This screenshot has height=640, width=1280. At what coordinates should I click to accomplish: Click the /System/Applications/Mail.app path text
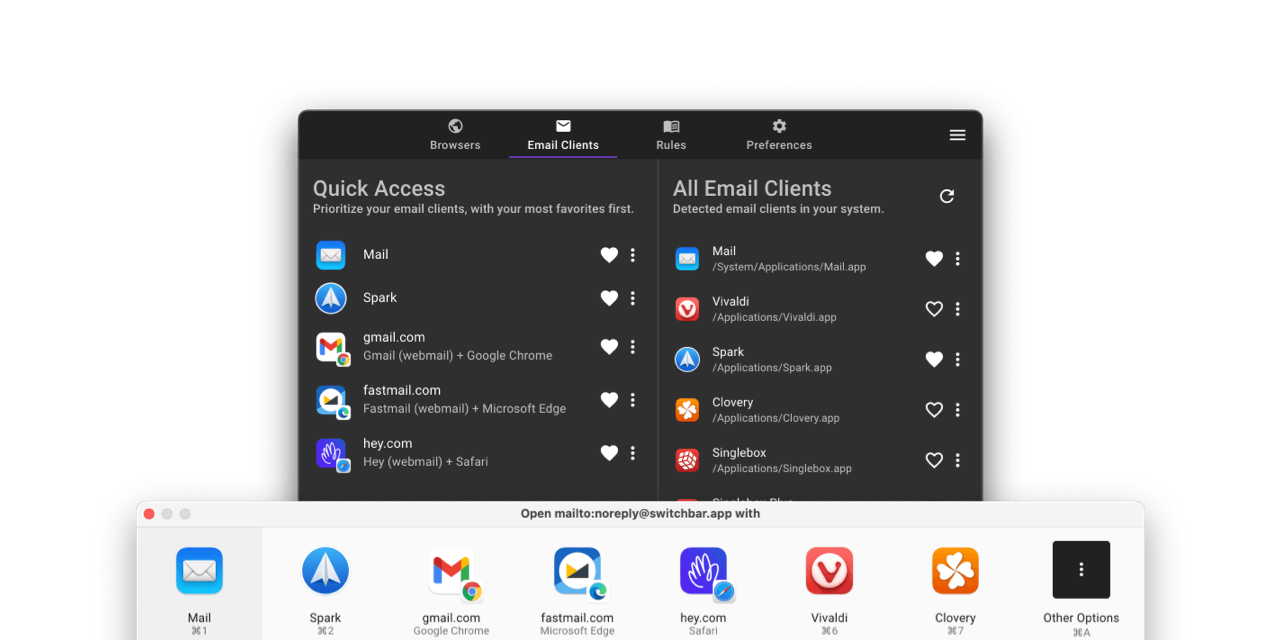point(789,267)
